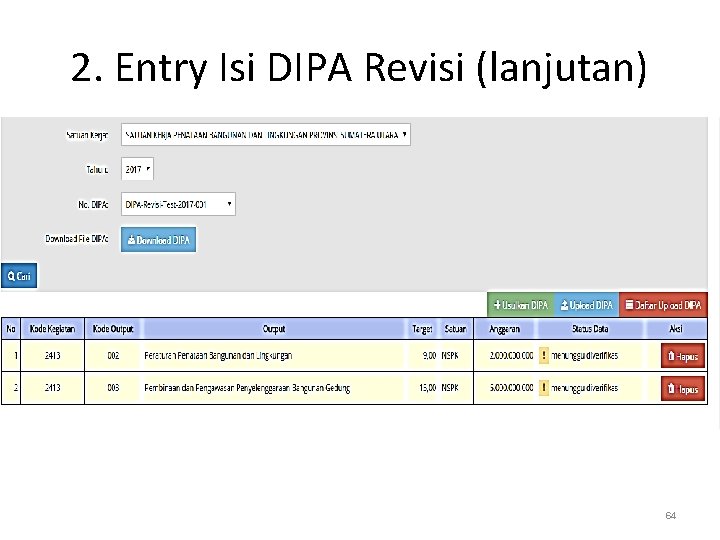The image size is (720, 540).
Task: Click the NSPK unit in the 9,00 row
Action: tap(450, 355)
